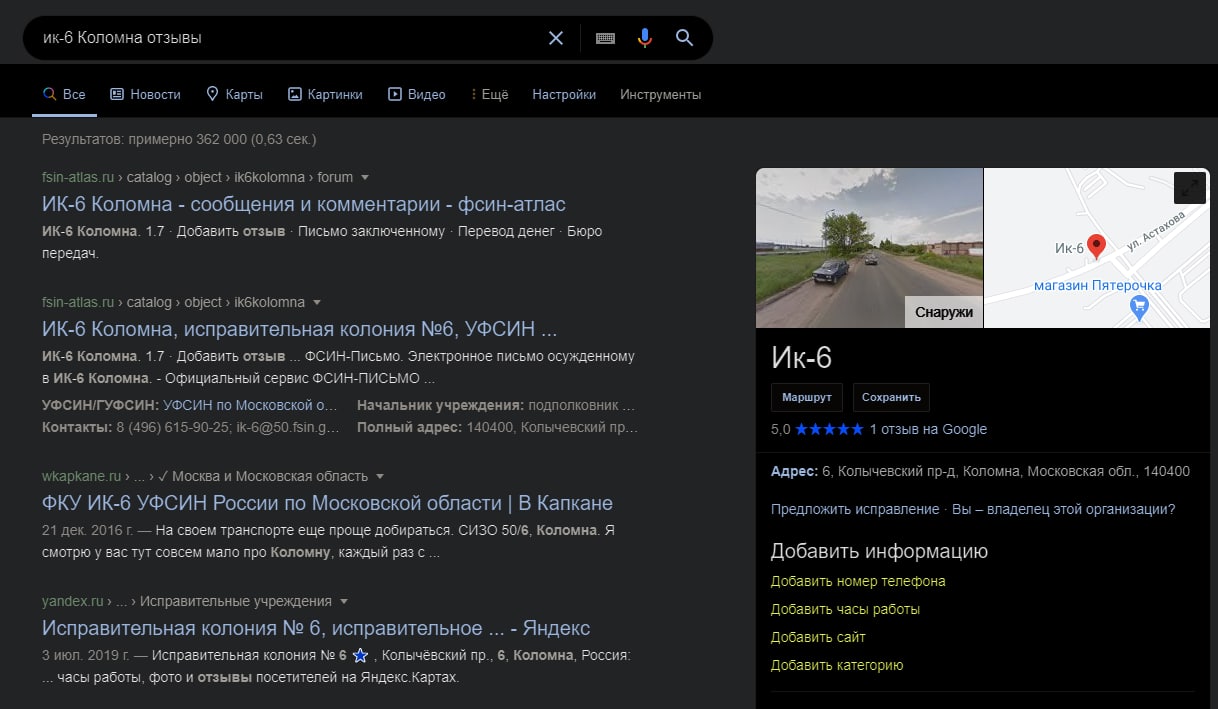The width and height of the screenshot is (1218, 709).
Task: Switch to the Карты tab
Action: [x=234, y=94]
